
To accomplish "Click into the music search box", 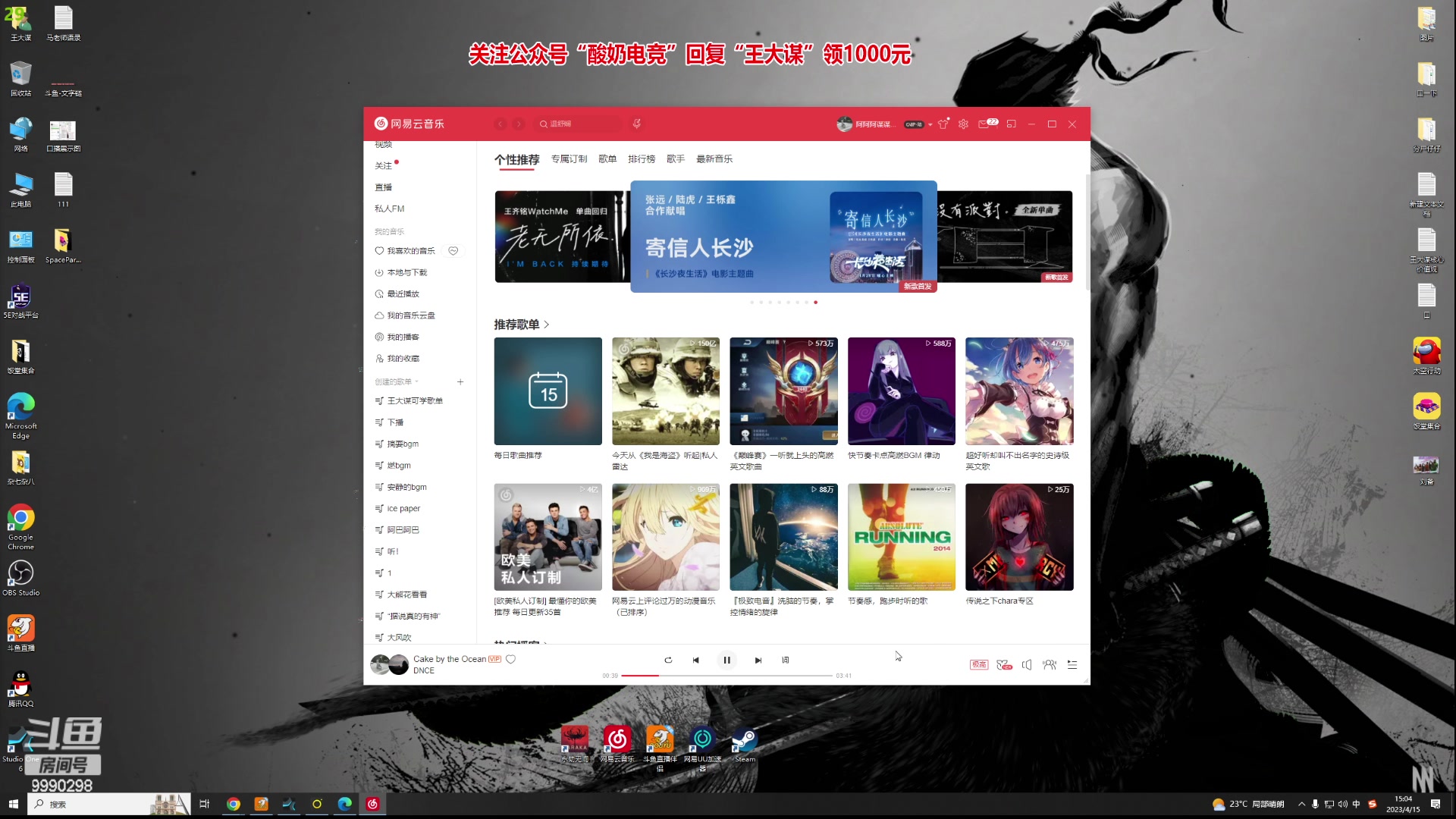I will pos(580,124).
